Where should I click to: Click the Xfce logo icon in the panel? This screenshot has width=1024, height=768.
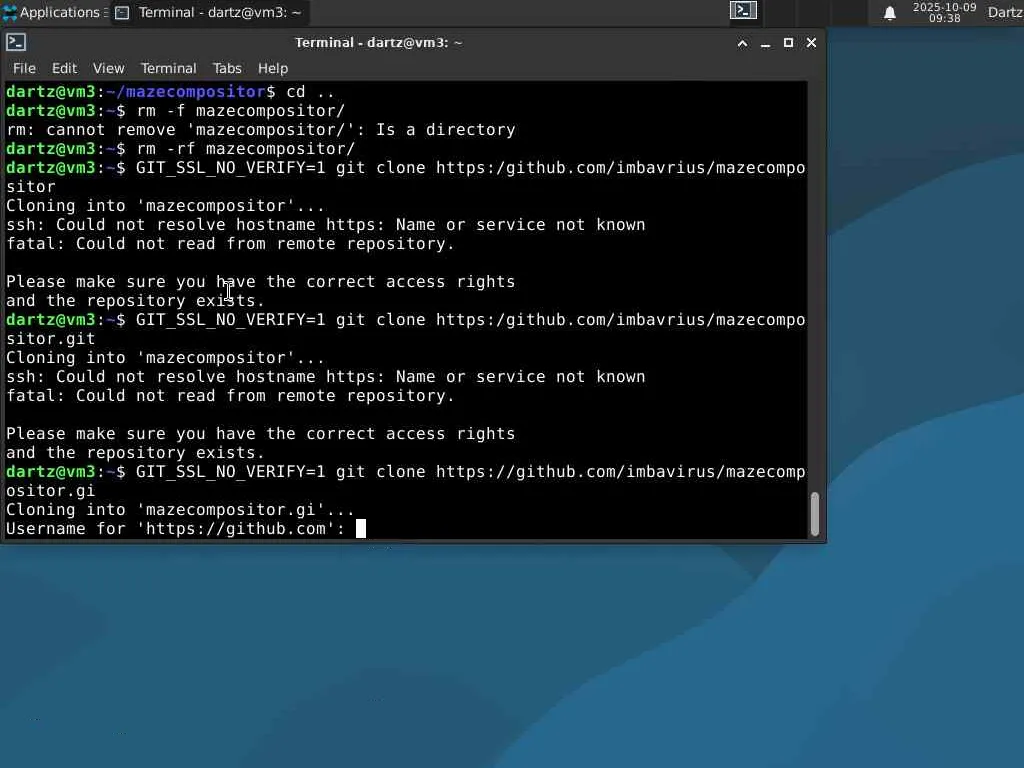tap(10, 12)
